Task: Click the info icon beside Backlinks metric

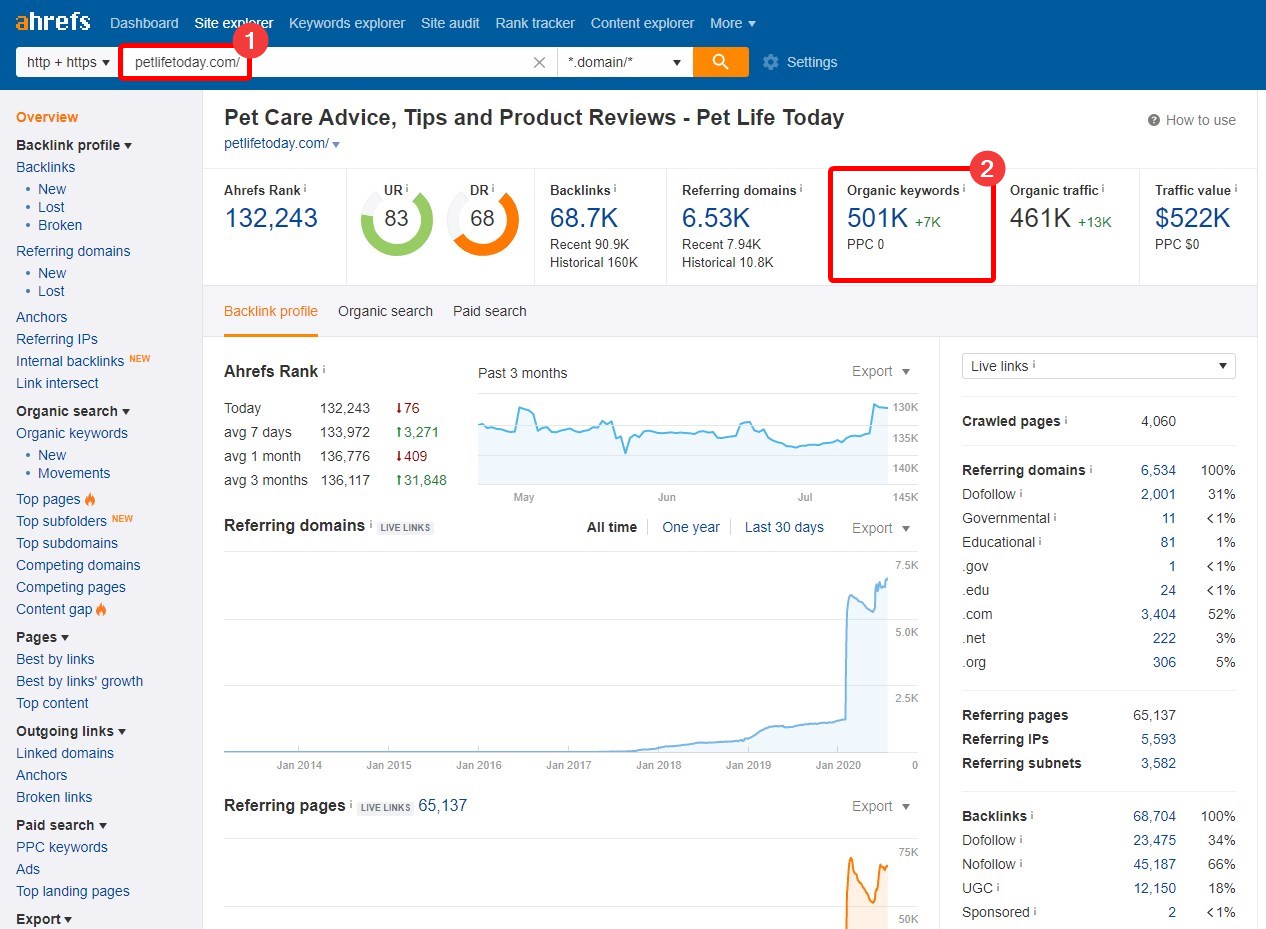Action: [x=615, y=189]
